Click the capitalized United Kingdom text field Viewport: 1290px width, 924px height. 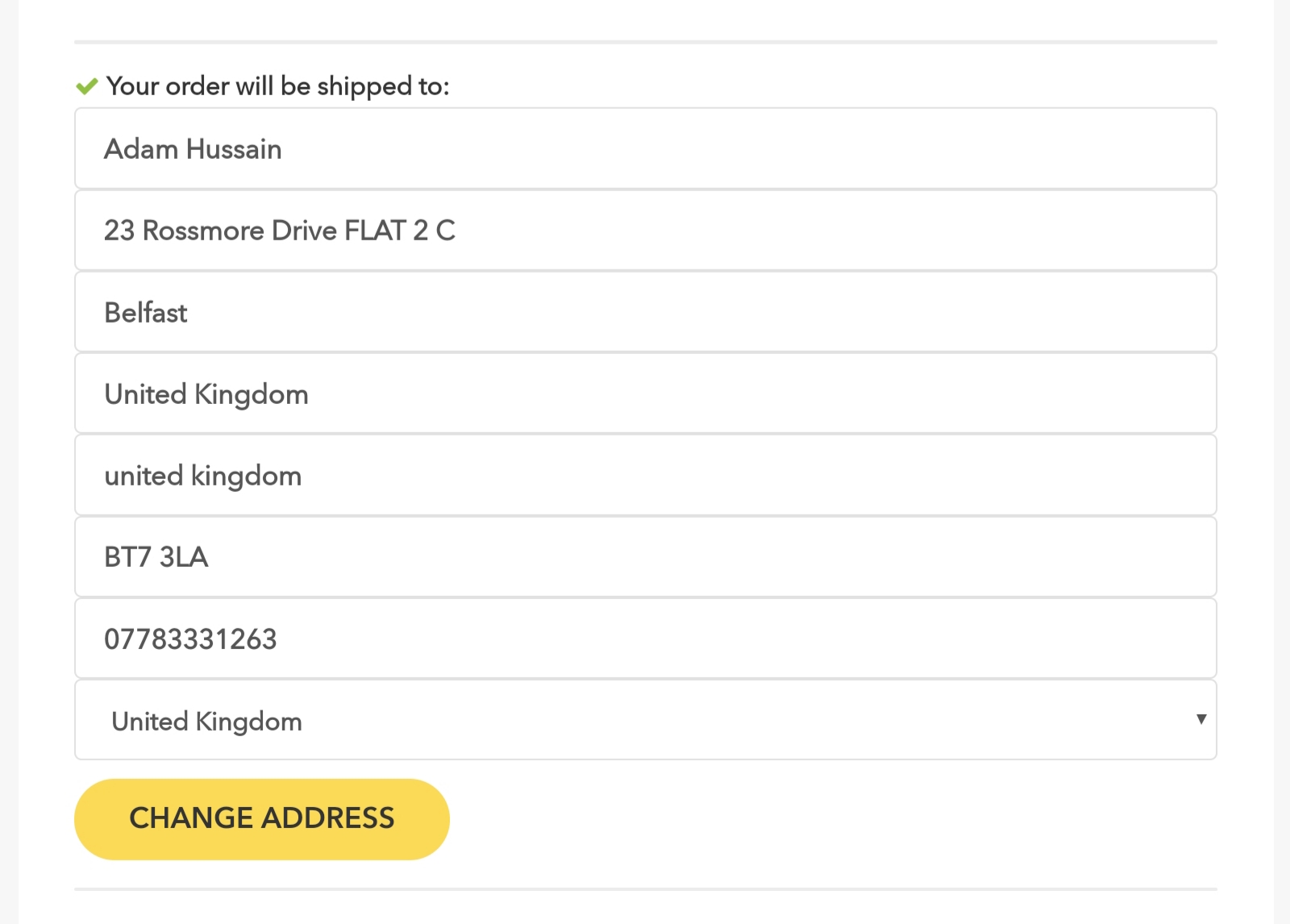[x=645, y=394]
